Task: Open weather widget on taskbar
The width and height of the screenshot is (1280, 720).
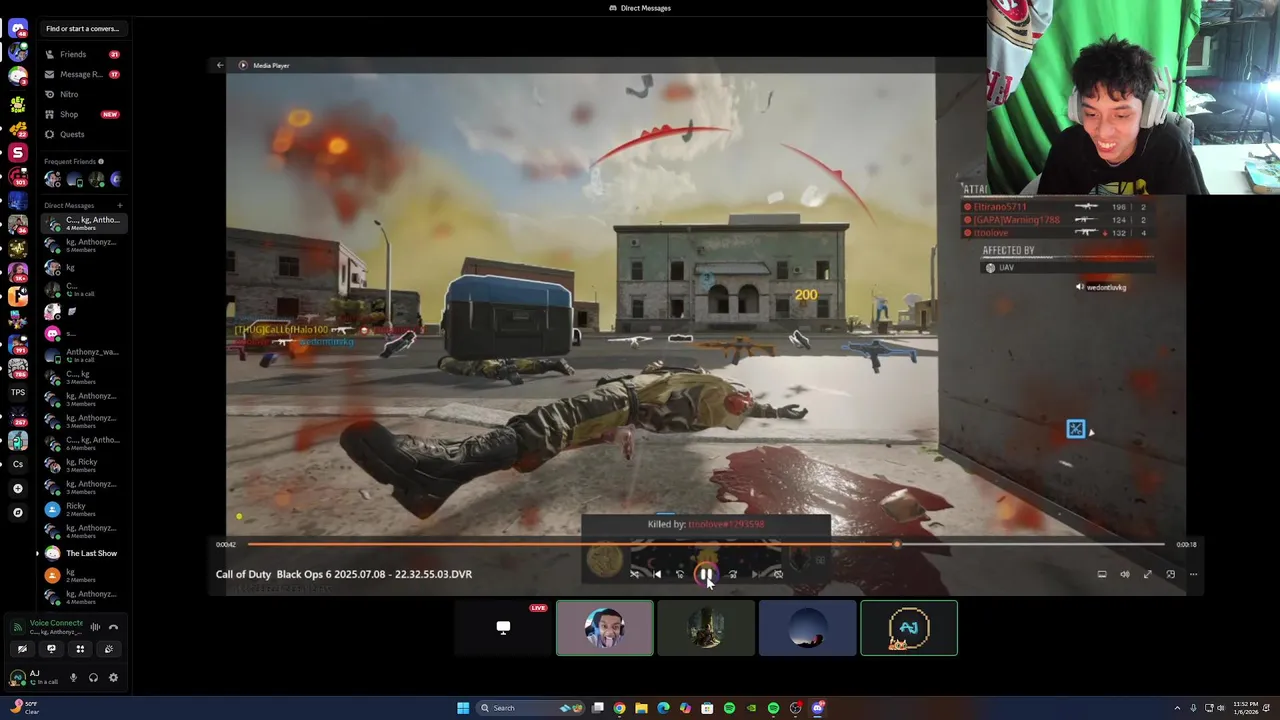Action: 24,707
